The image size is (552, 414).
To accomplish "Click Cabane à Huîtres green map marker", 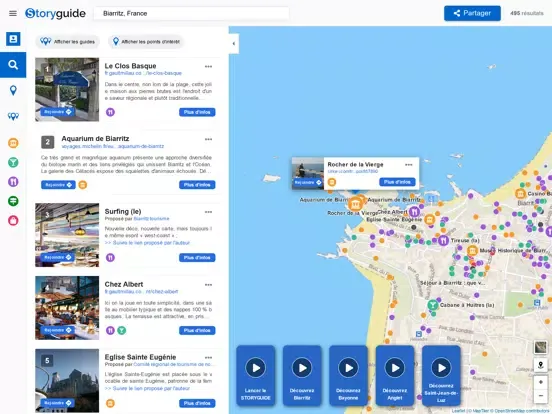I will click(x=433, y=305).
